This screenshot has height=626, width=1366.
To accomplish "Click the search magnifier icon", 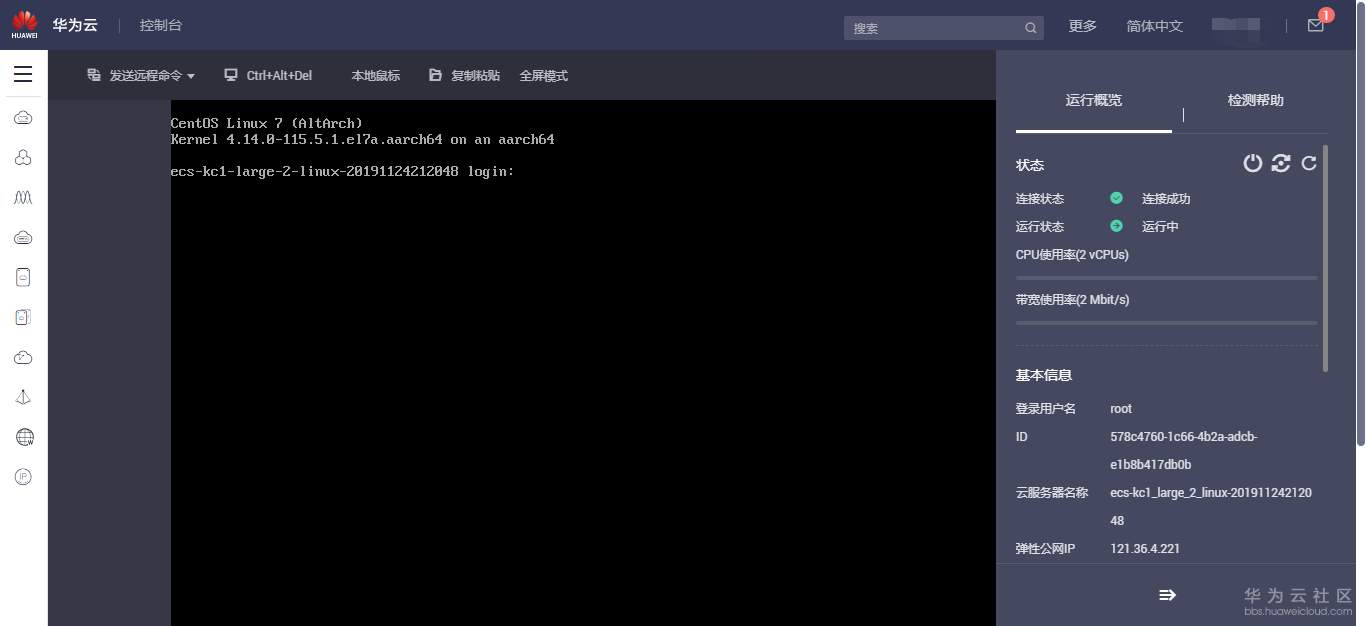I will click(x=1031, y=28).
